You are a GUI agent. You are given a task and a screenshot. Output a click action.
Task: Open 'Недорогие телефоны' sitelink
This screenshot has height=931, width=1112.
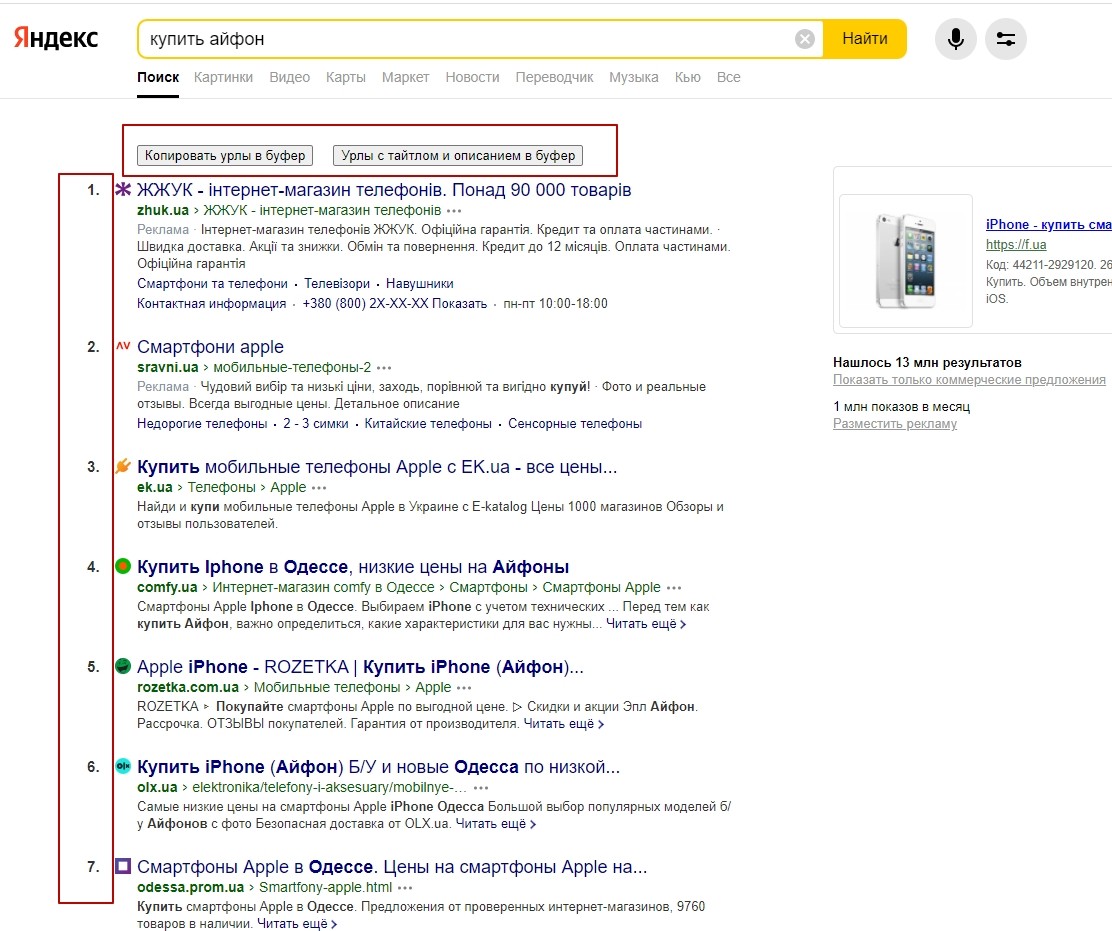(x=202, y=423)
